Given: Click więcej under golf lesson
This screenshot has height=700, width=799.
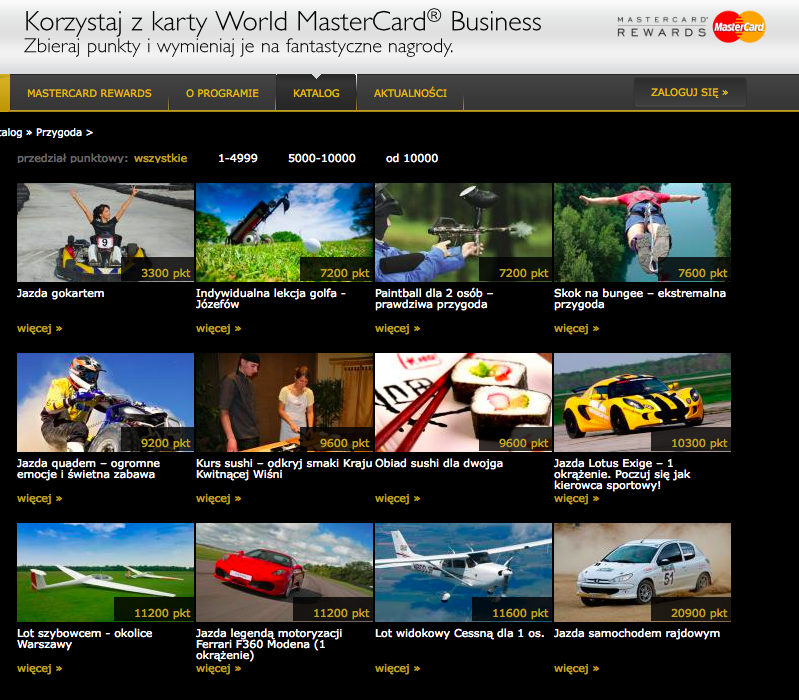Looking at the screenshot, I should tap(219, 329).
